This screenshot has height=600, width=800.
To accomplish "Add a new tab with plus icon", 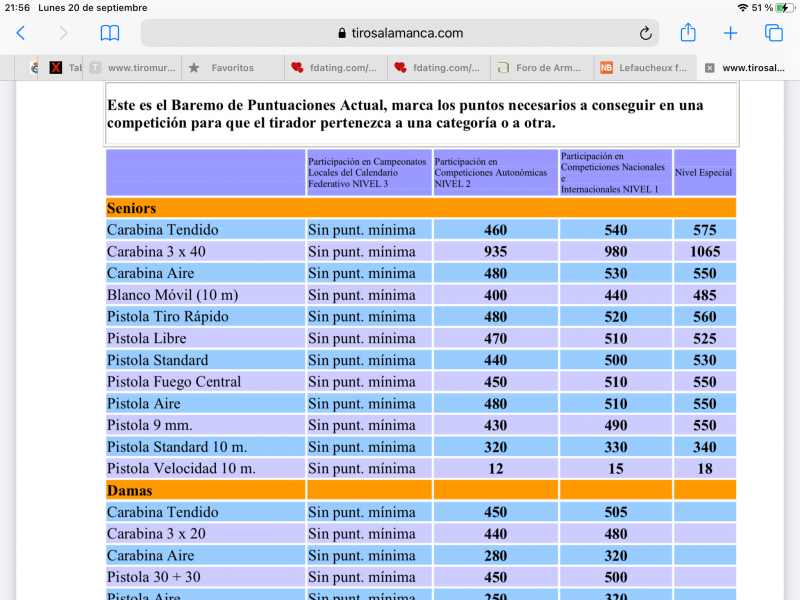I will (730, 33).
